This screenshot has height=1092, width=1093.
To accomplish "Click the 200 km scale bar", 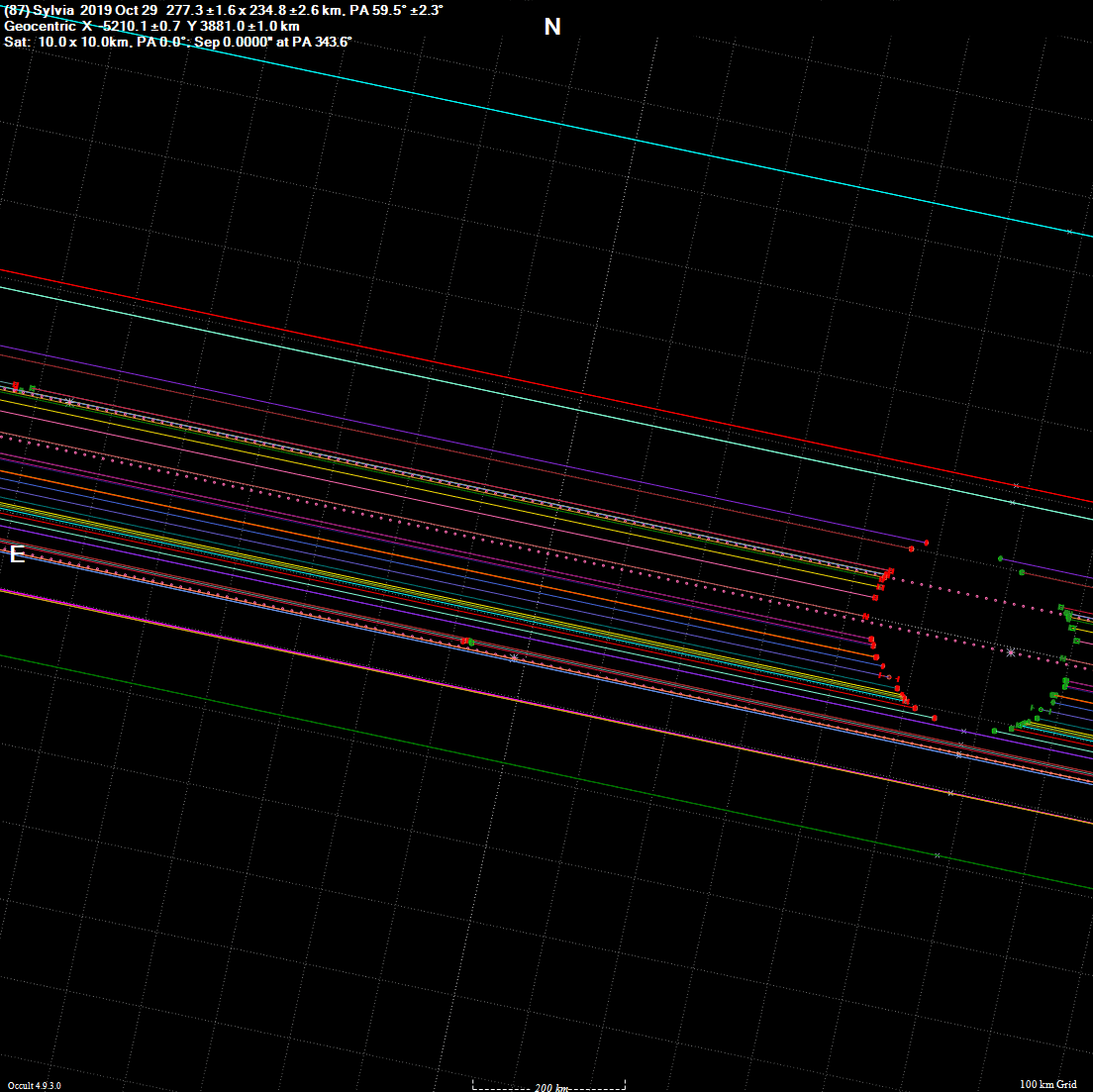I will (x=548, y=1085).
